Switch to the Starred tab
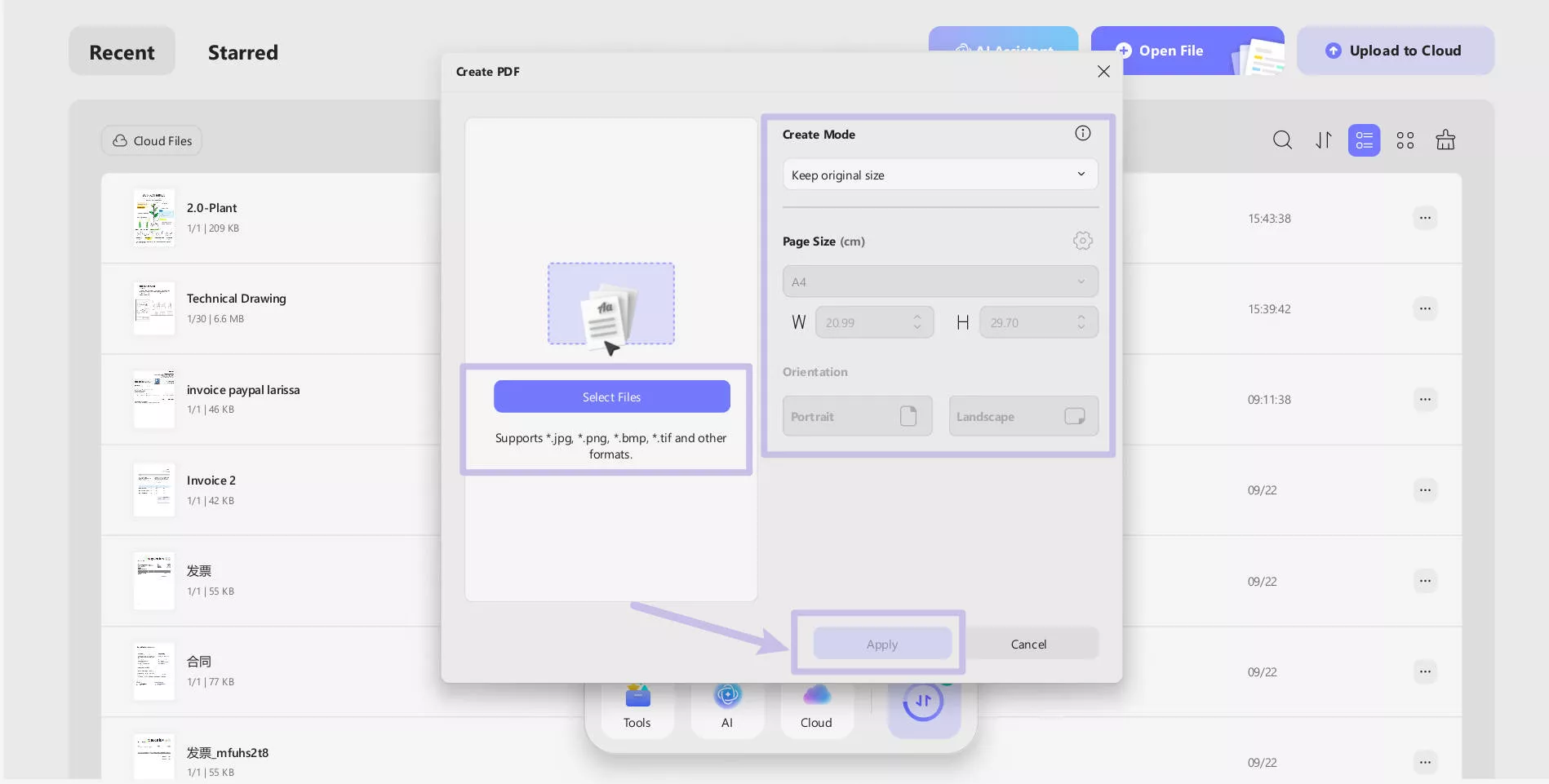1549x784 pixels. click(242, 51)
